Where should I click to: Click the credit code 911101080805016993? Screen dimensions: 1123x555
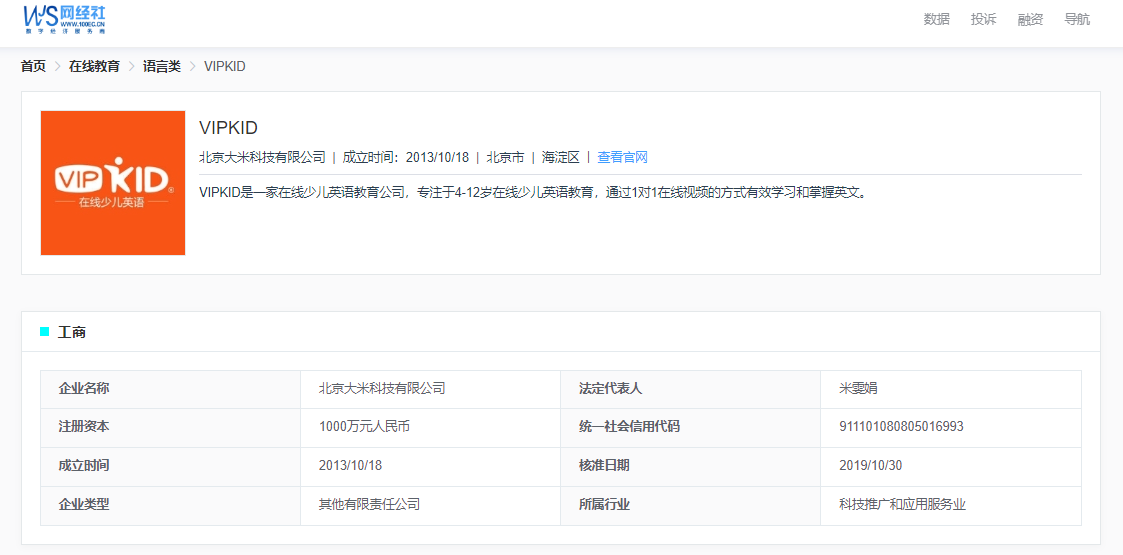(901, 426)
